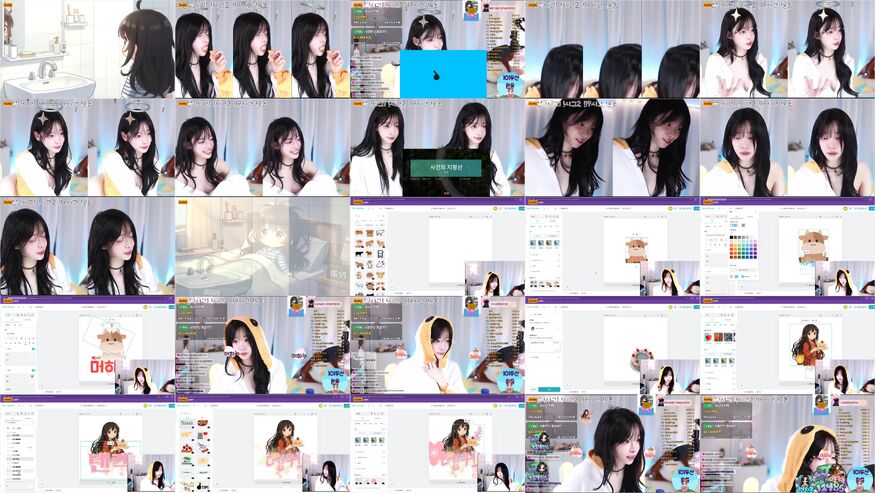
Task: Open the thumbnail showing only tops of heads
Action: tap(612, 49)
